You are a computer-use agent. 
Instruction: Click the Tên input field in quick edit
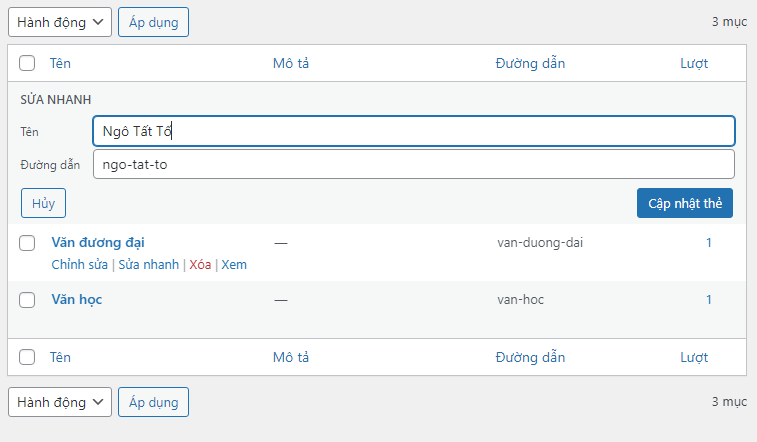coord(413,131)
